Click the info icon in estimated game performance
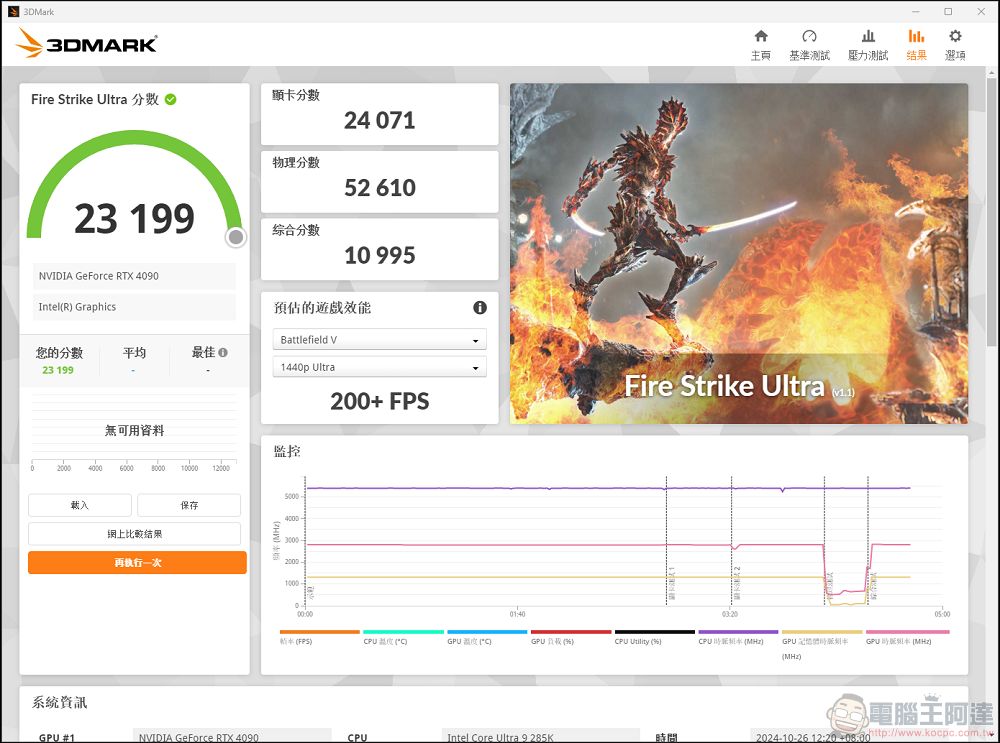 coord(480,307)
